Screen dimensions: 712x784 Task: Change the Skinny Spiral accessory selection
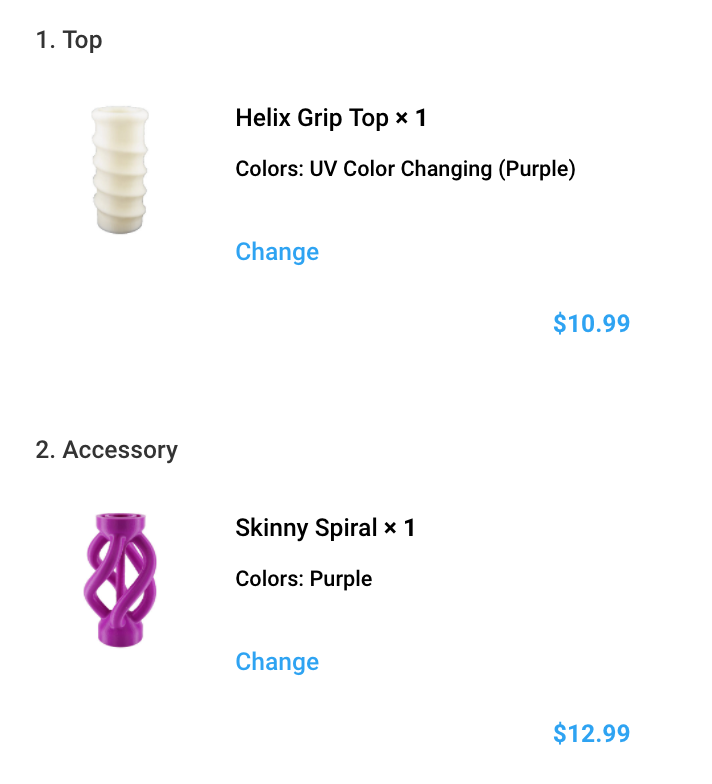(x=277, y=662)
